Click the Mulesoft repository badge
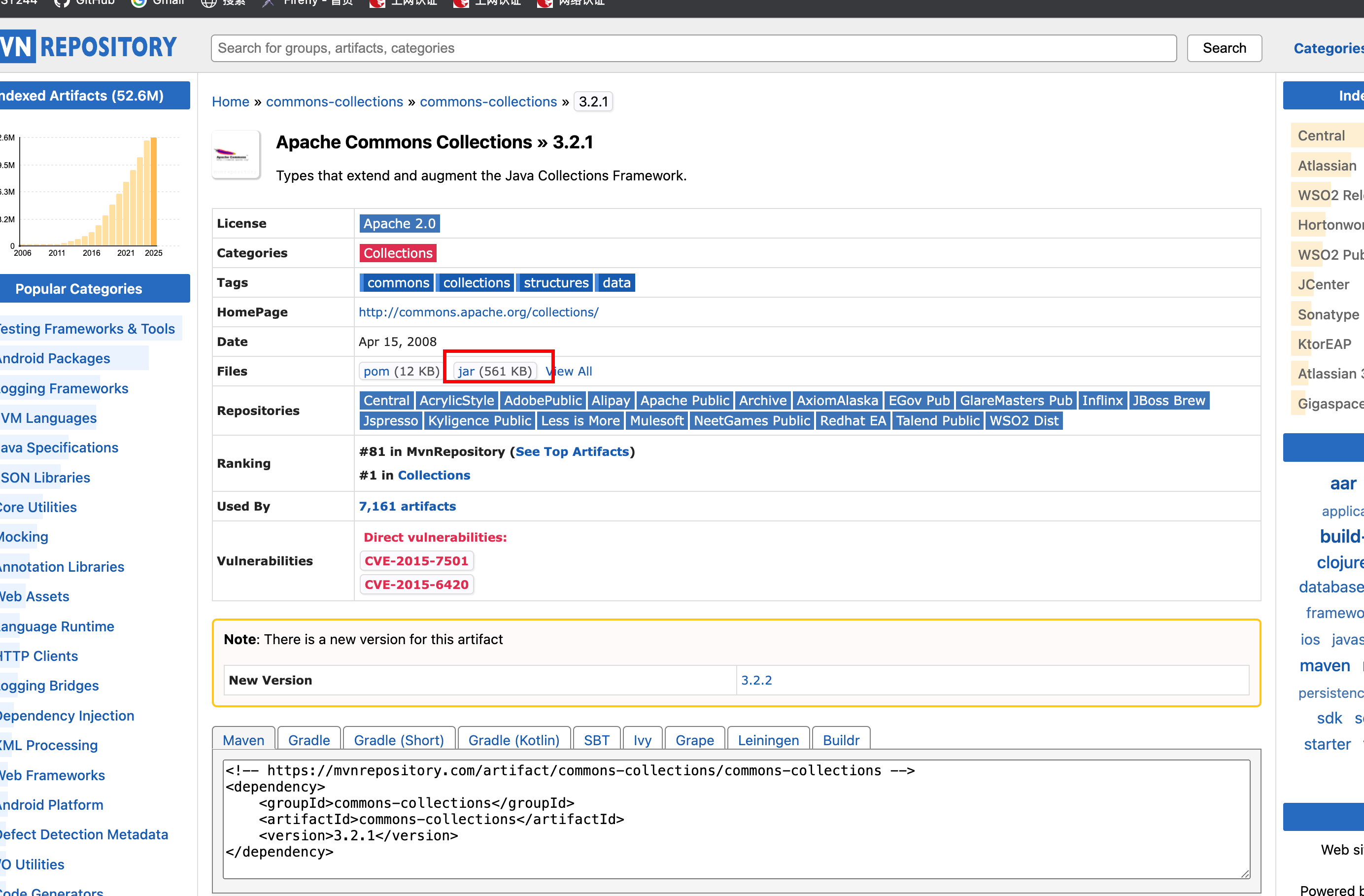This screenshot has width=1364, height=896. 656,421
